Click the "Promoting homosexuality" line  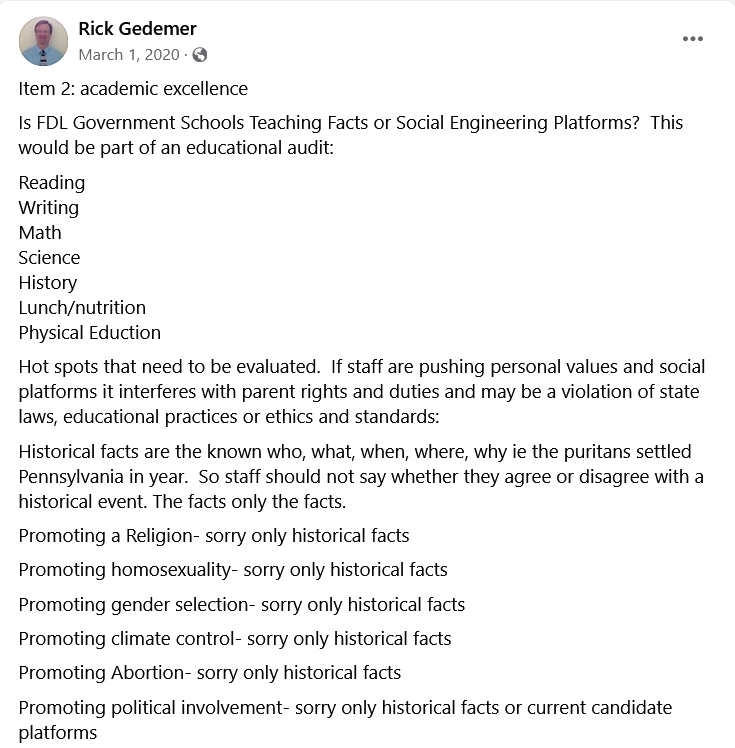pyautogui.click(x=233, y=570)
